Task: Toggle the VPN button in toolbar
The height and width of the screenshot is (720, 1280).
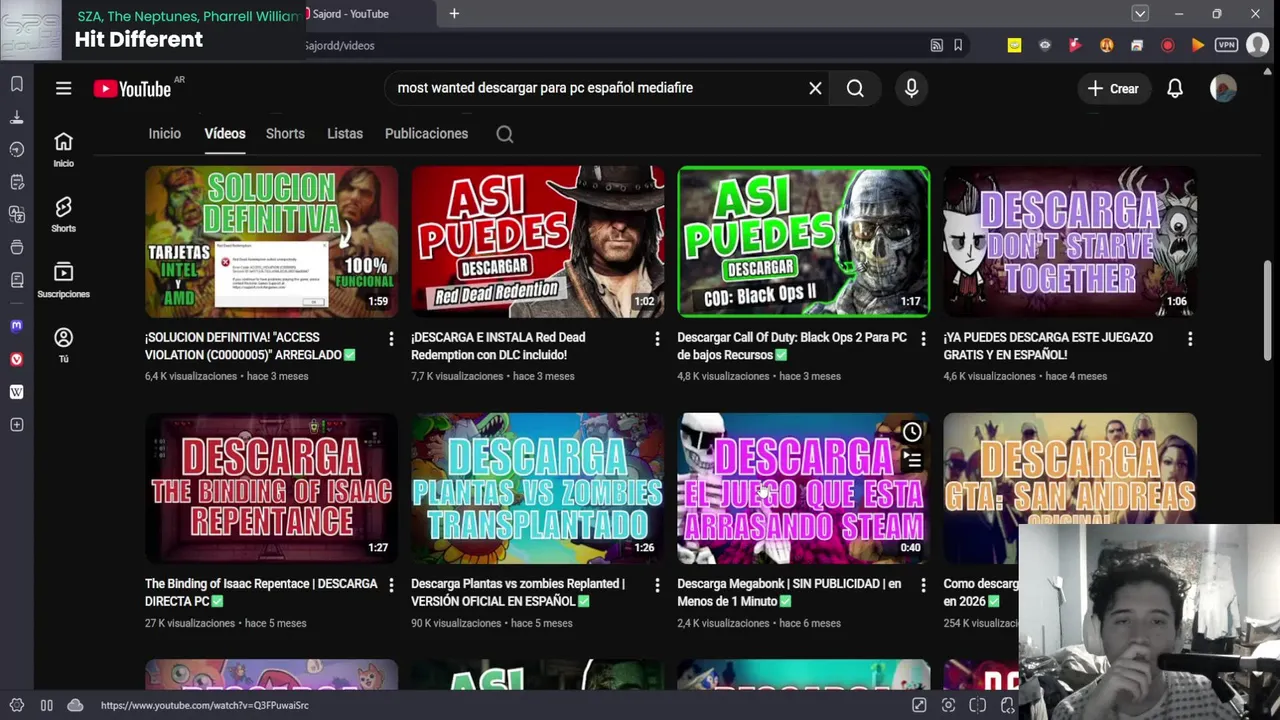Action: [1227, 45]
